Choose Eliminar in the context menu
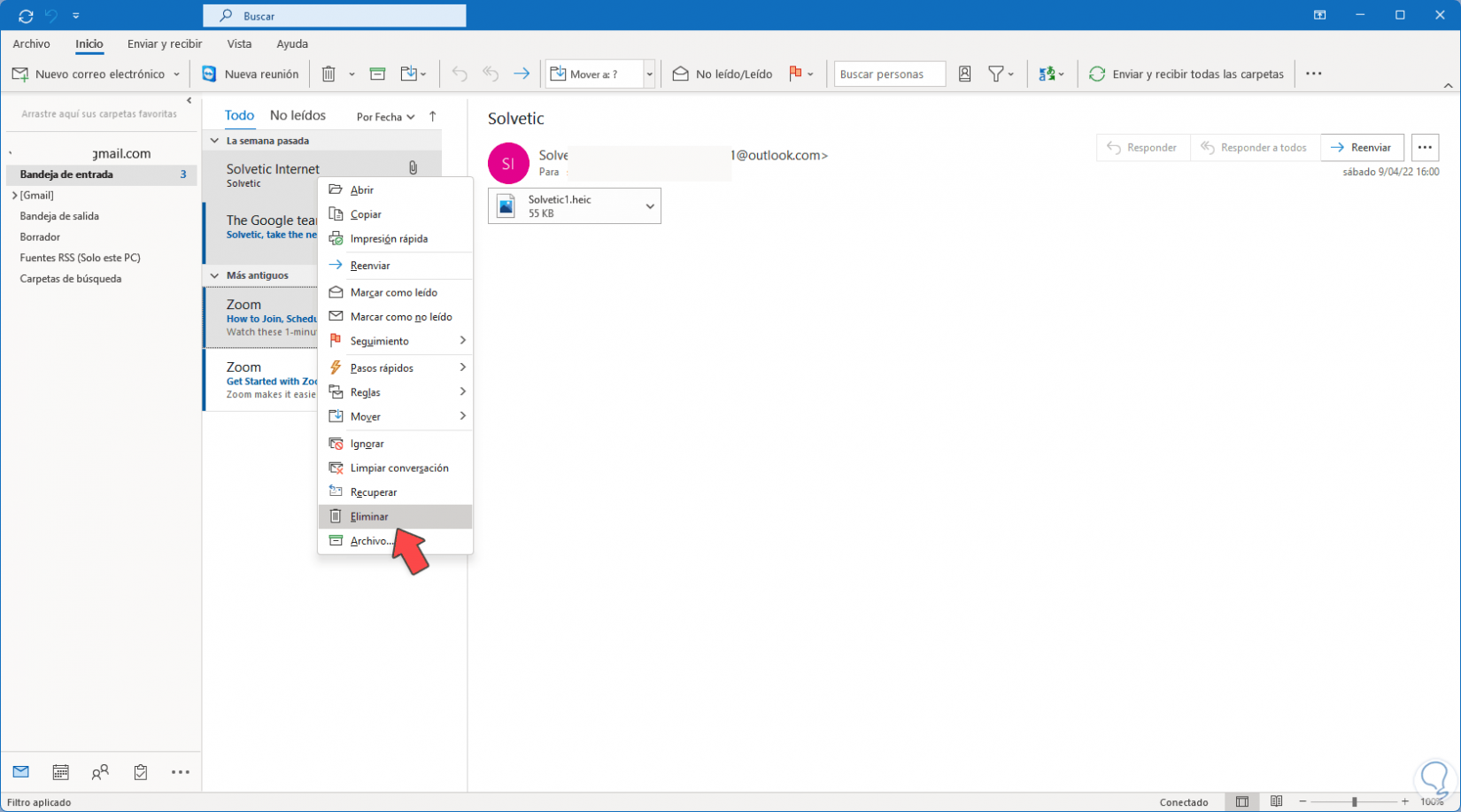The height and width of the screenshot is (812, 1461). (x=395, y=516)
